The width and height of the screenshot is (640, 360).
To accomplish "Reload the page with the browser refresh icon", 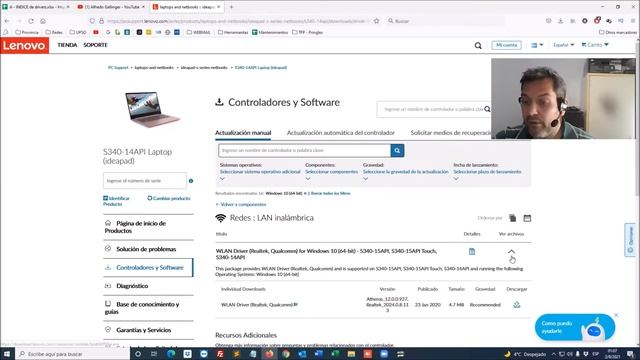I will point(31,21).
